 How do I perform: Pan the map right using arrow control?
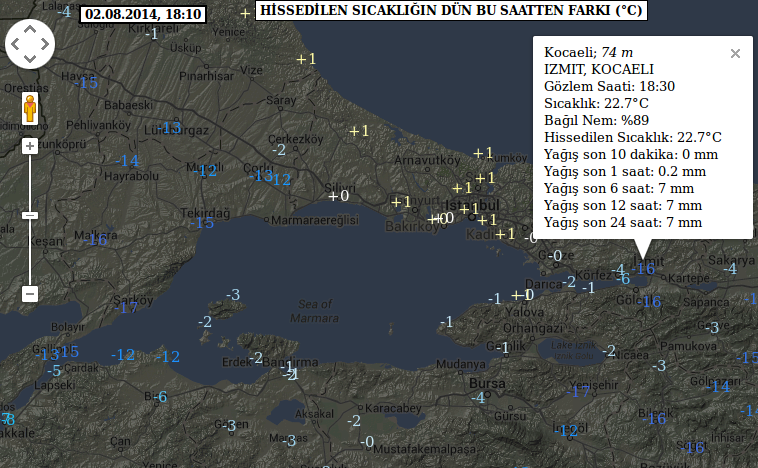45,44
